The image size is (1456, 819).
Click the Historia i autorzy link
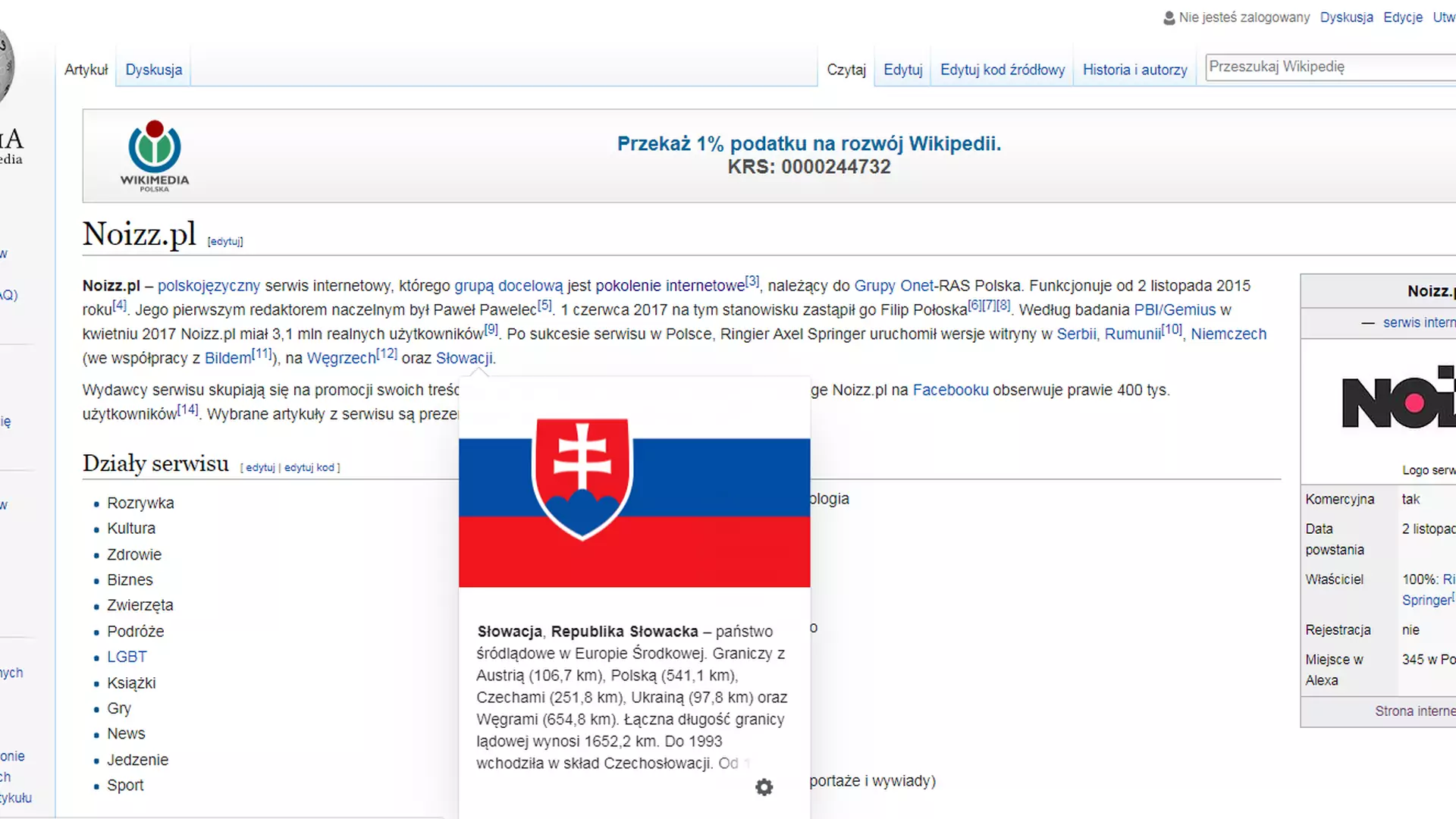click(1135, 69)
